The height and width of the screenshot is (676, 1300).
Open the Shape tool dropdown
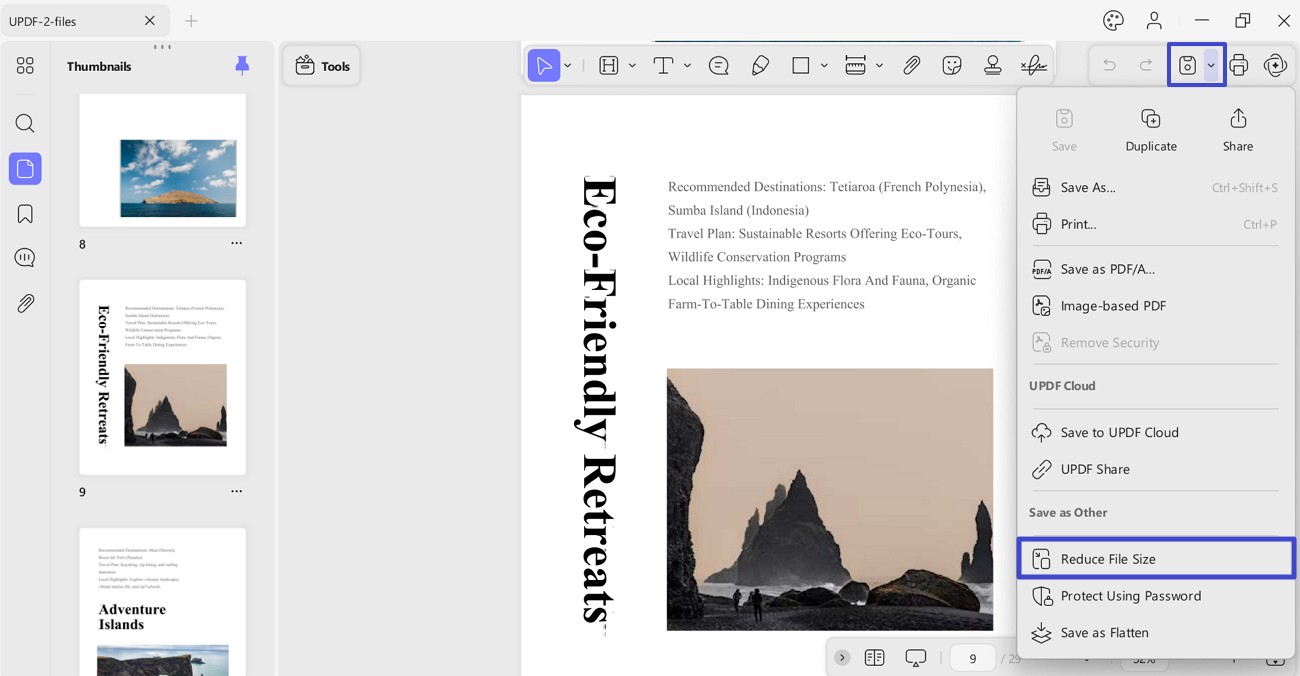pyautogui.click(x=823, y=64)
